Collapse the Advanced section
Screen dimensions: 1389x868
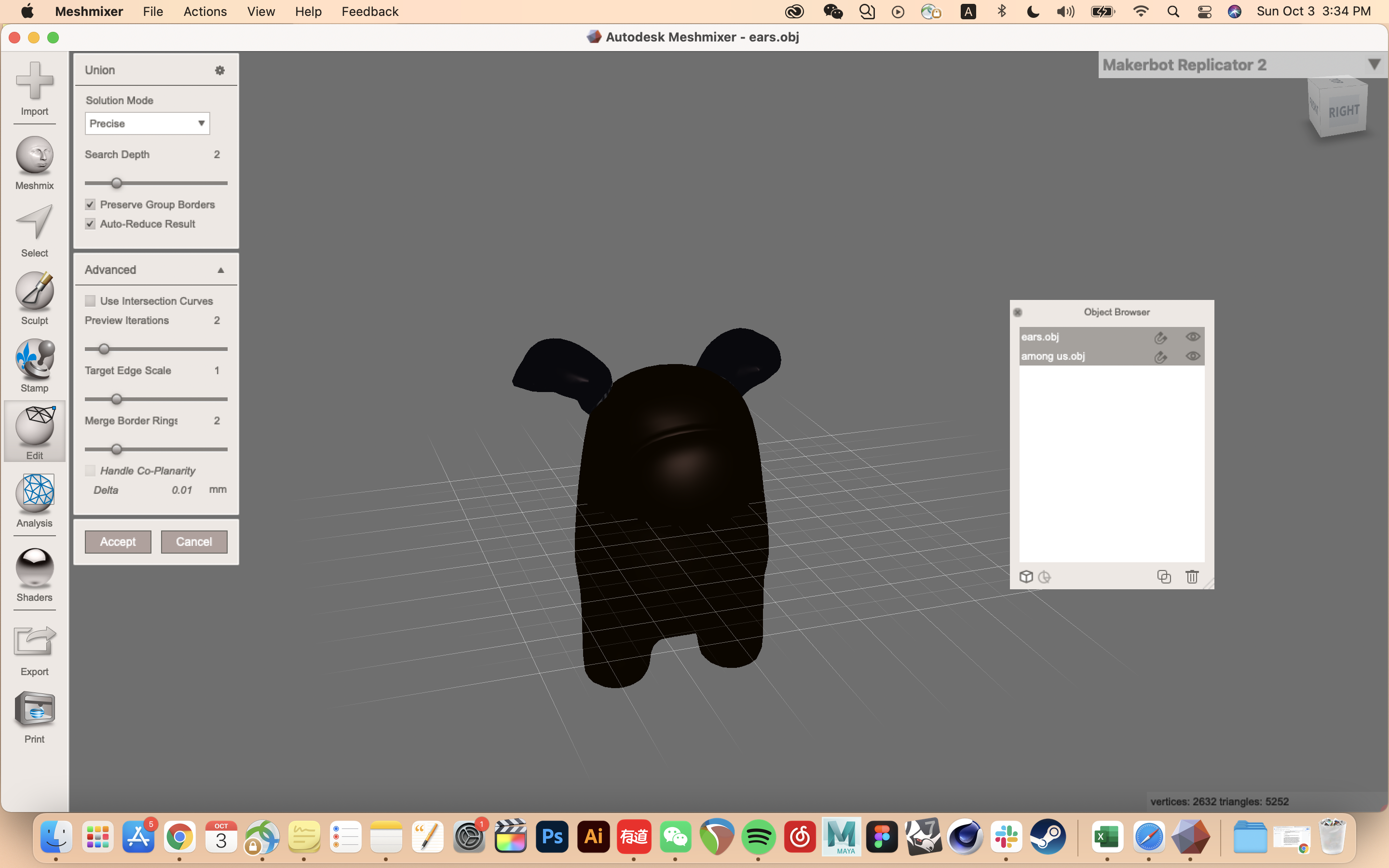(x=220, y=270)
